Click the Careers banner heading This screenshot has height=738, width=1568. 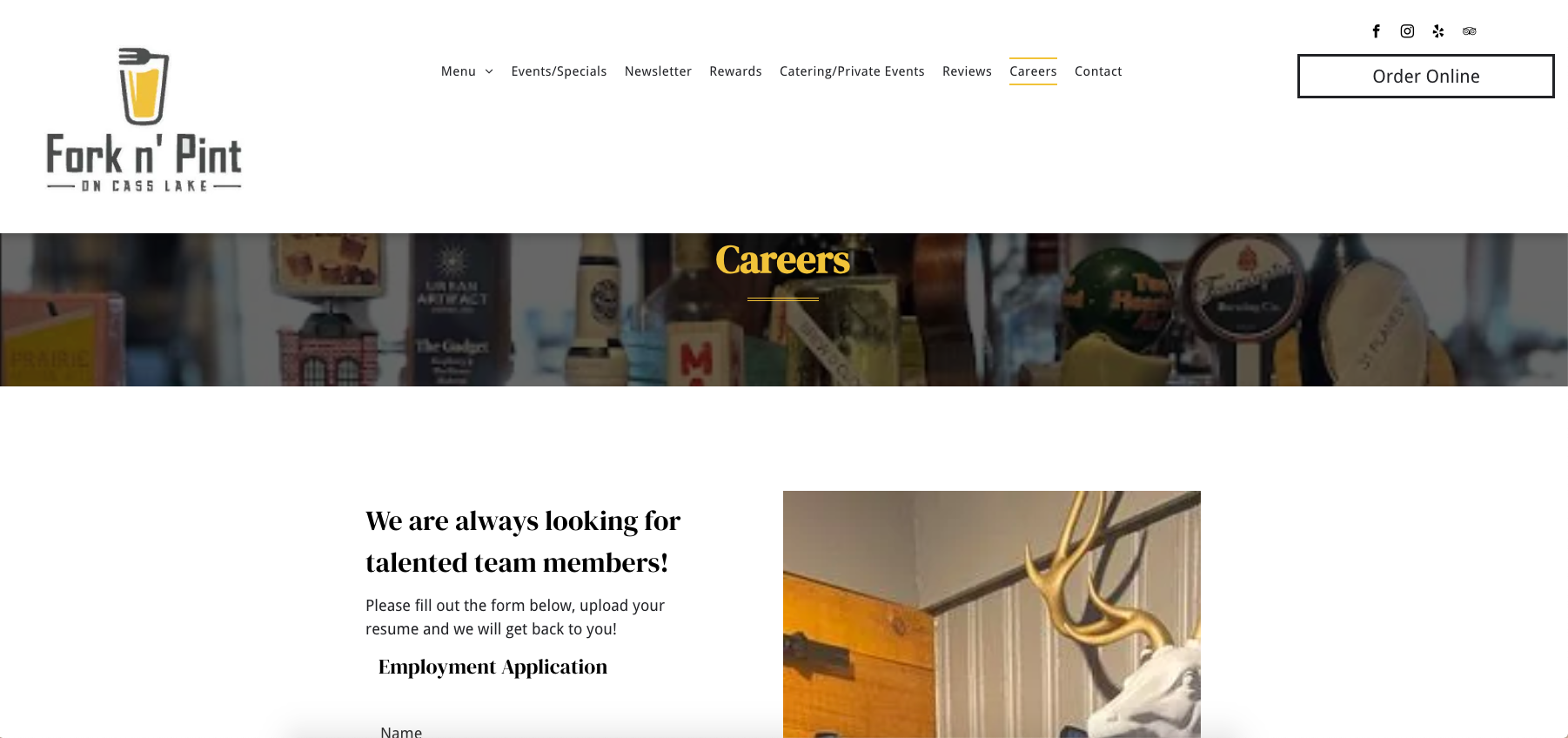click(782, 259)
